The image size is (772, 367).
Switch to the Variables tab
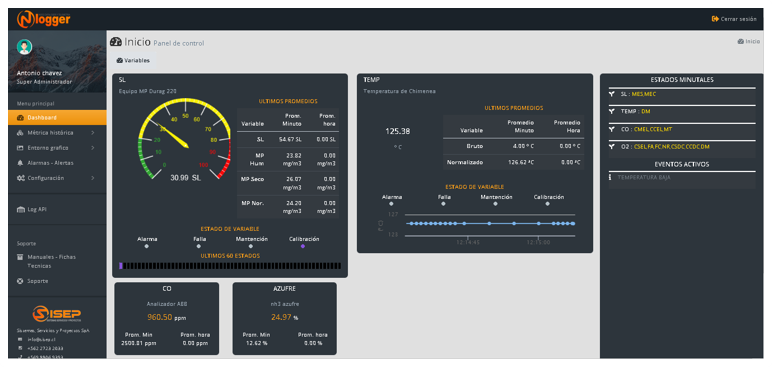(133, 61)
